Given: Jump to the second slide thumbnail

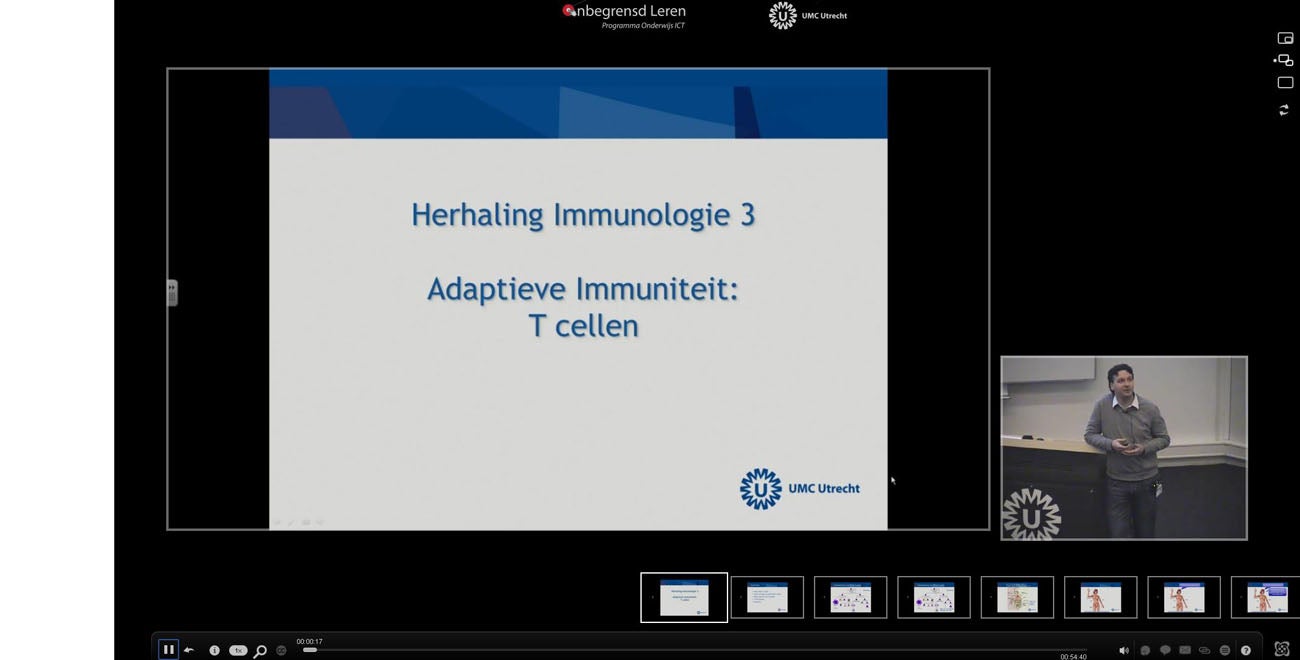Looking at the screenshot, I should (x=767, y=597).
